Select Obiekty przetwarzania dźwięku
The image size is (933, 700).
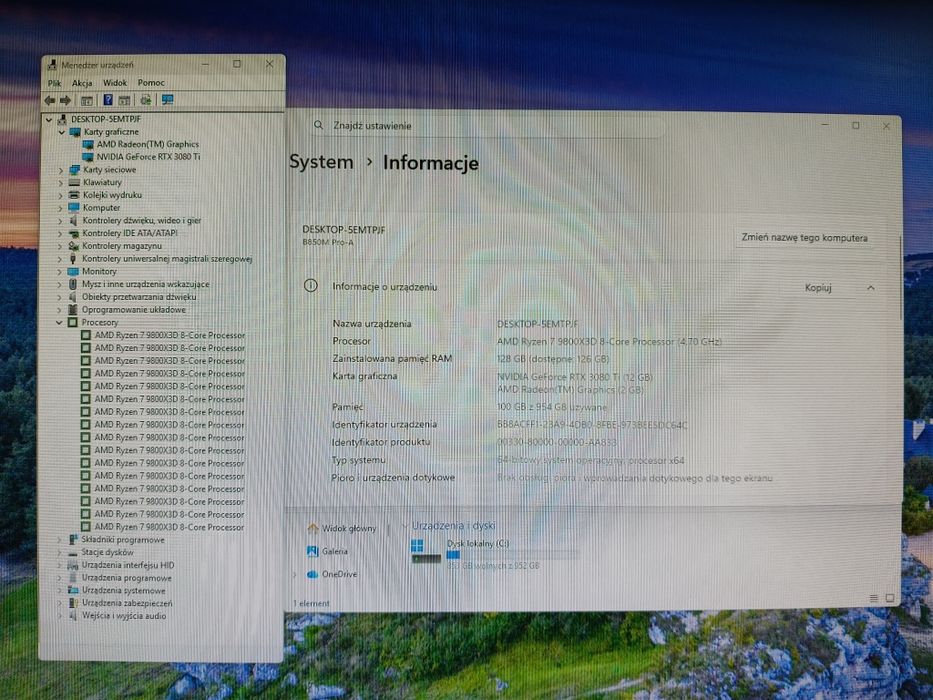[x=139, y=296]
